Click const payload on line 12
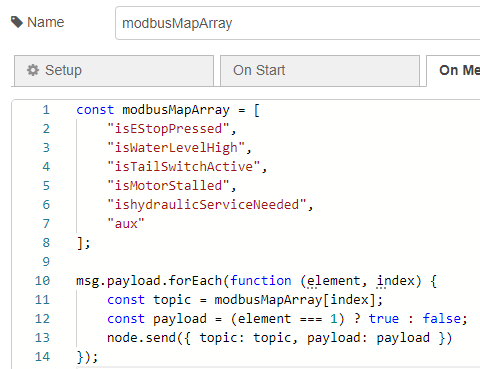 [x=157, y=319]
